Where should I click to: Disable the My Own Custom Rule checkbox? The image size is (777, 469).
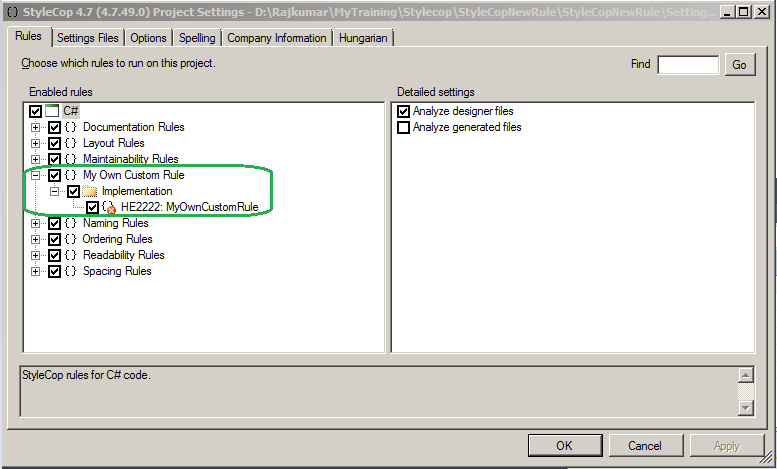pos(55,175)
